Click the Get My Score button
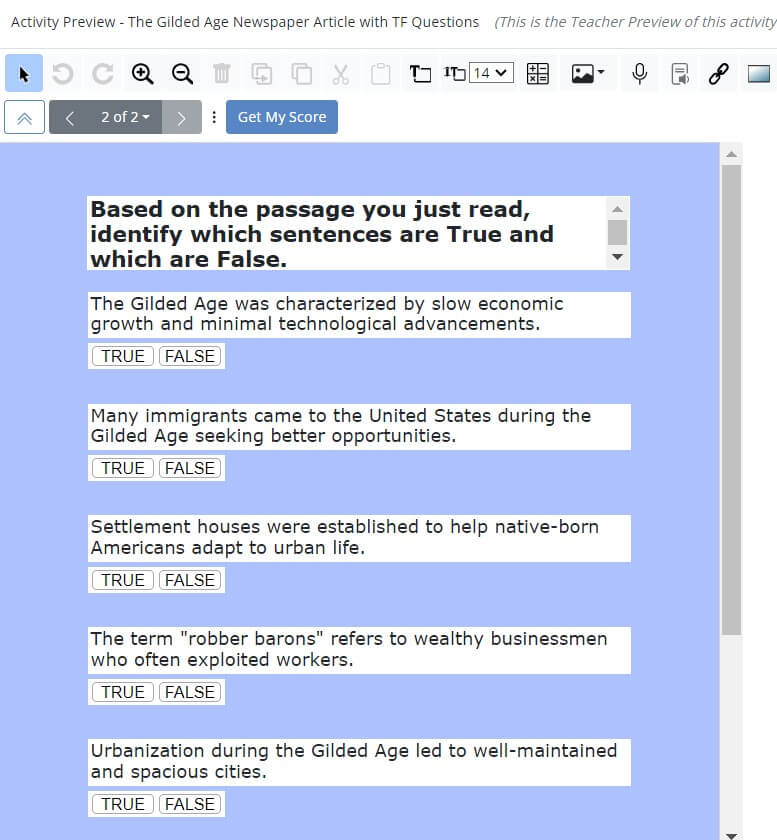This screenshot has height=840, width=777. click(282, 117)
